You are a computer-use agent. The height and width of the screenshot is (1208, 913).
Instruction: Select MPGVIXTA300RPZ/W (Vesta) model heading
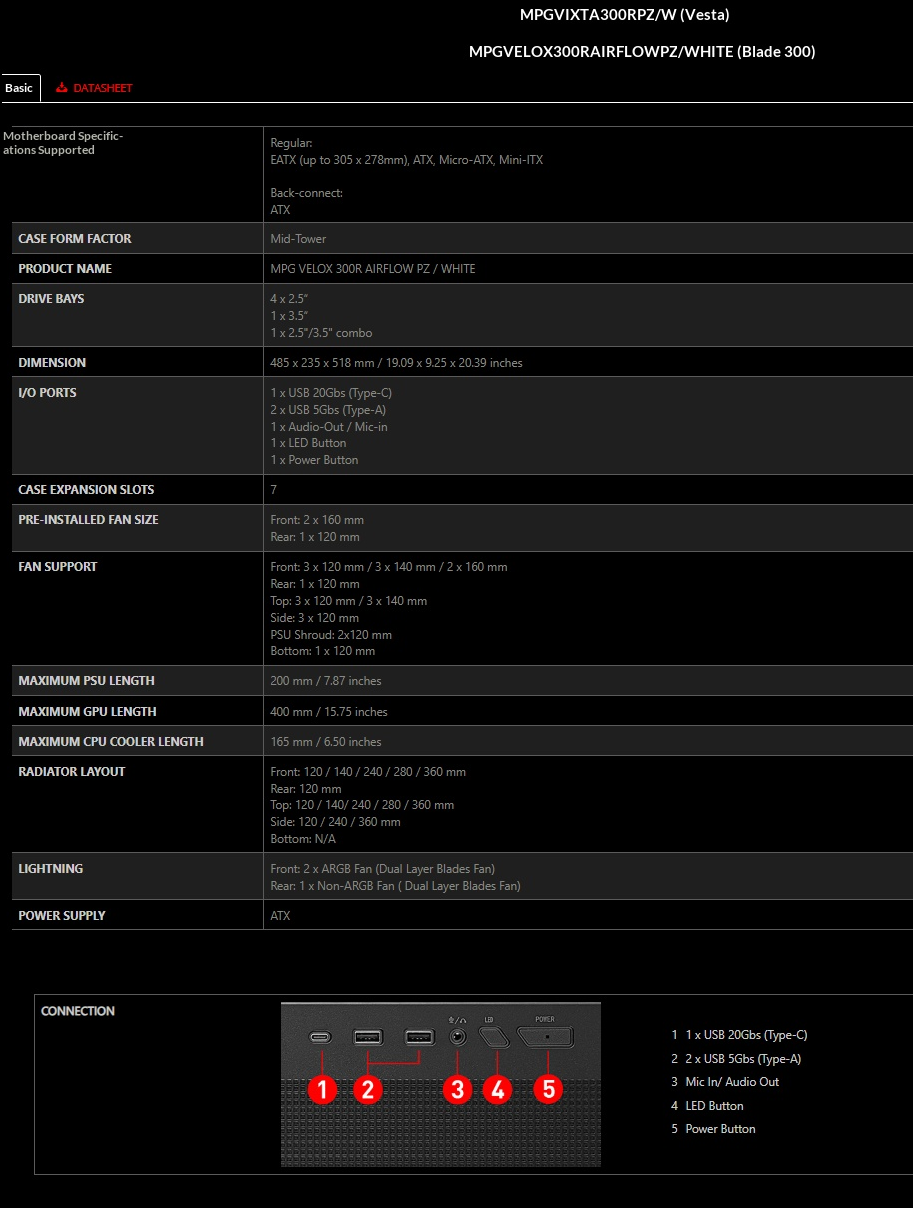point(625,15)
